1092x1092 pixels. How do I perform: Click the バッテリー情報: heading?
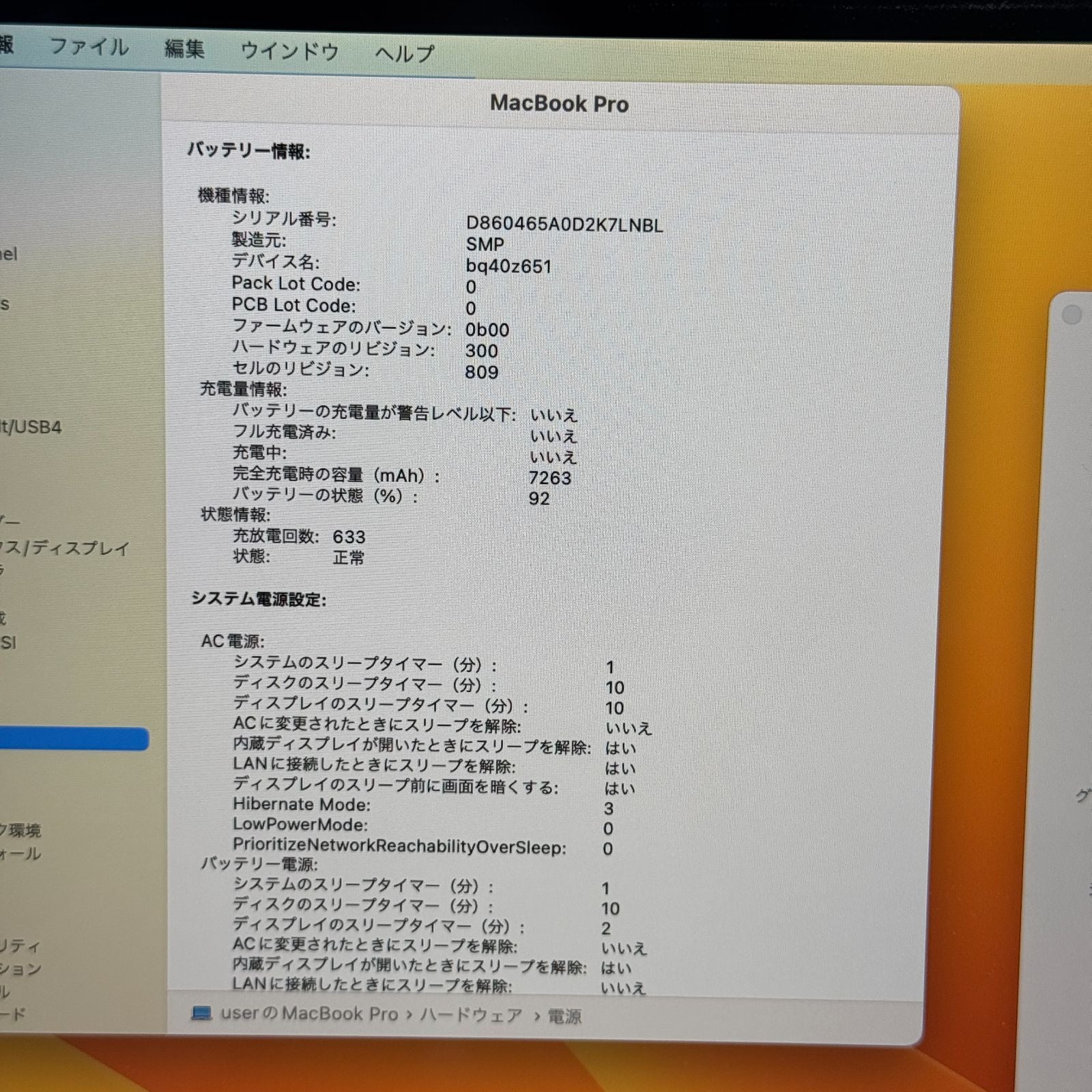pos(249,151)
